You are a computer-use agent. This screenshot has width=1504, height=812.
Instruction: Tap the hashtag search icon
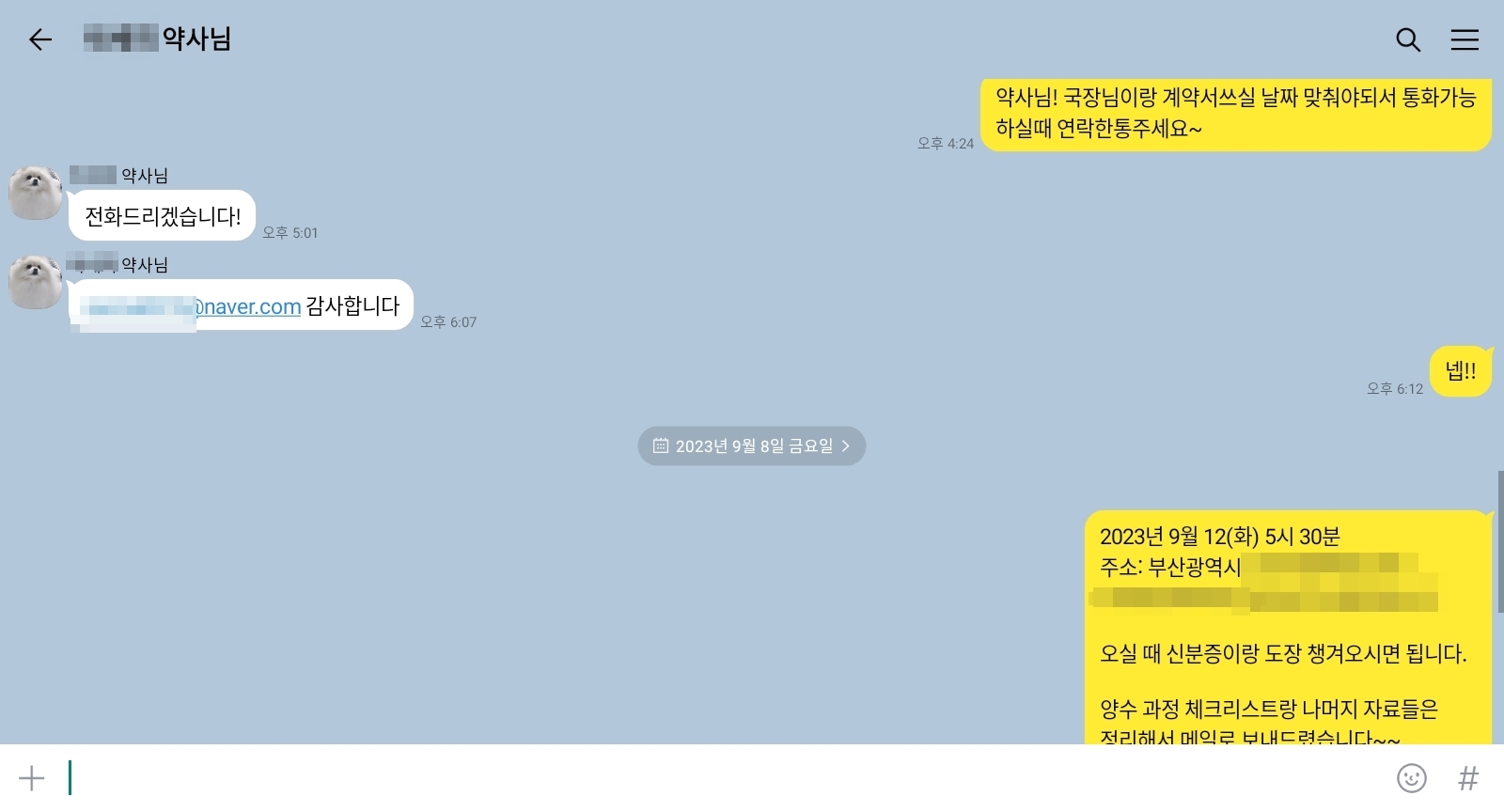pyautogui.click(x=1468, y=778)
